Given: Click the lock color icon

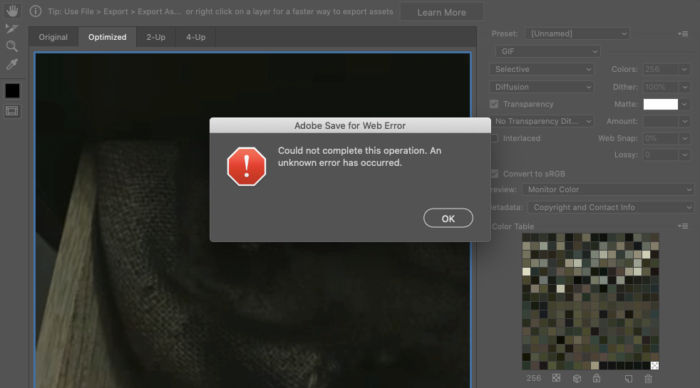Looking at the screenshot, I should (596, 378).
